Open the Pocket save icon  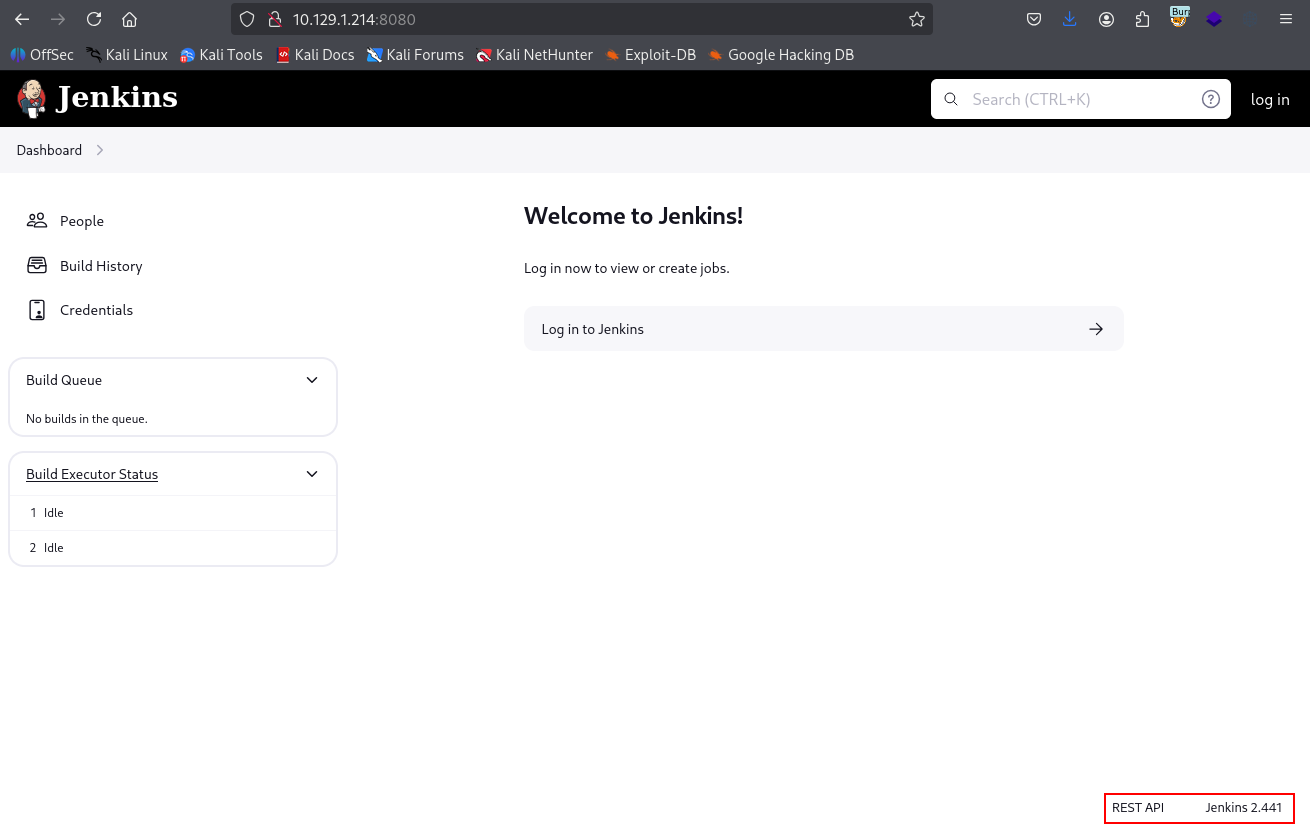click(1034, 19)
